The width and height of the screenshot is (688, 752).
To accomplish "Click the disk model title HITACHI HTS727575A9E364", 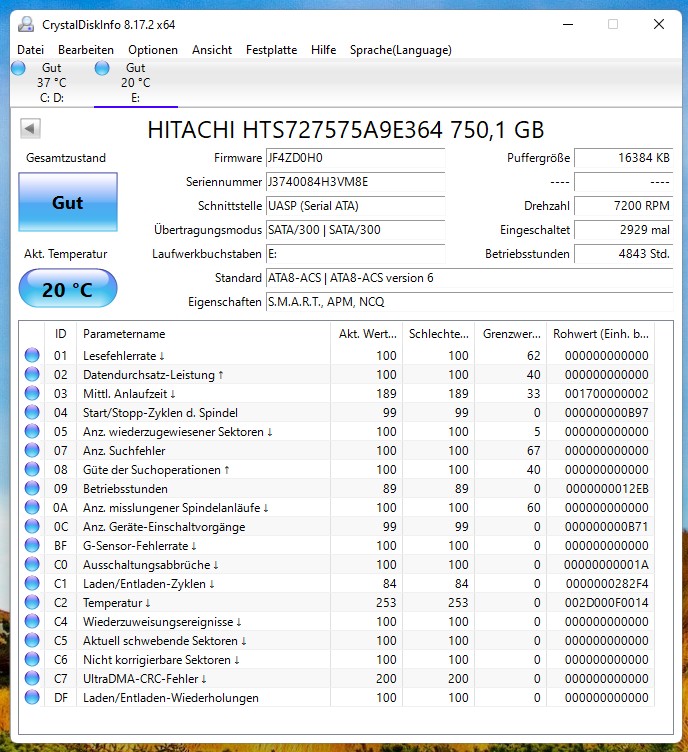I will tap(345, 130).
